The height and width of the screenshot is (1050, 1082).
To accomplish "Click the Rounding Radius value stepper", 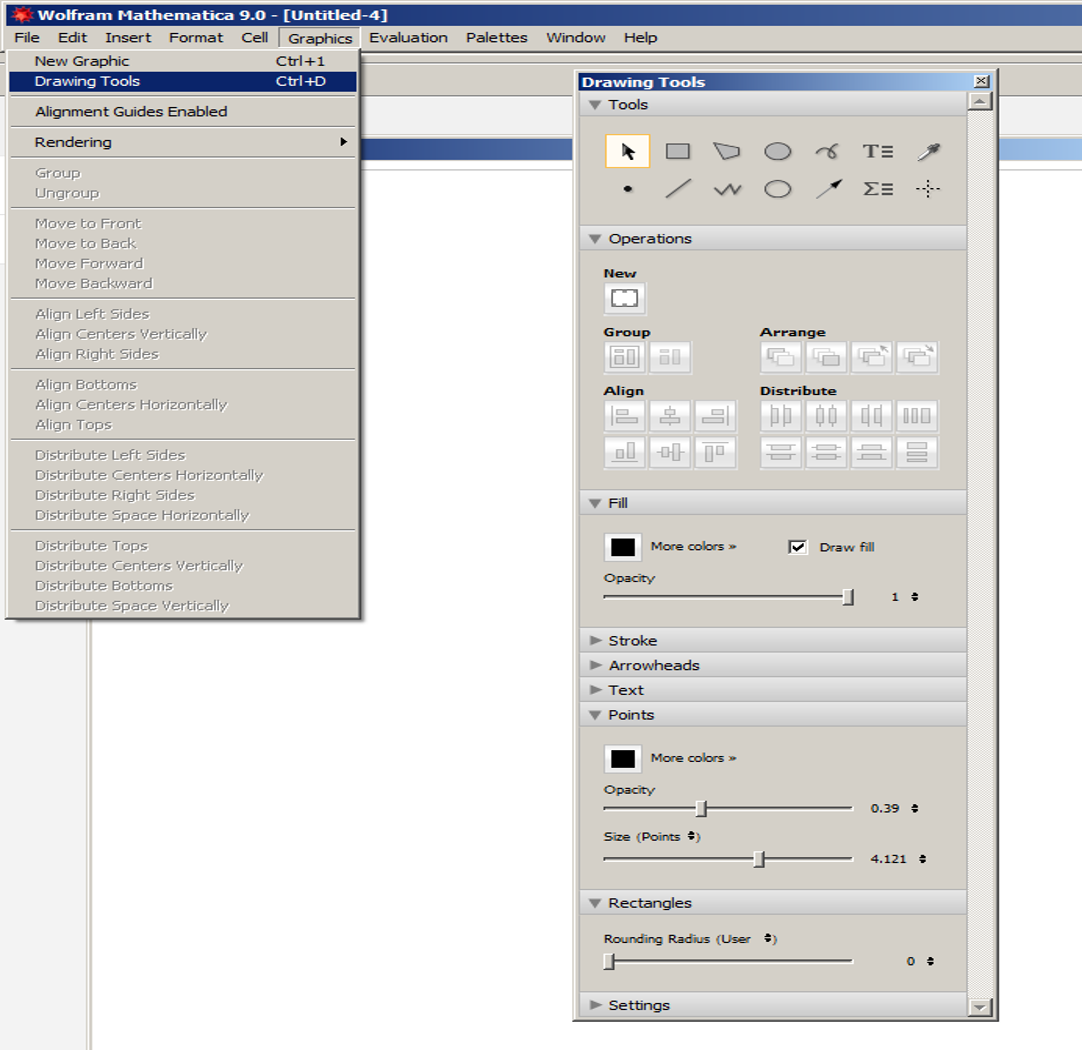I will pyautogui.click(x=930, y=961).
